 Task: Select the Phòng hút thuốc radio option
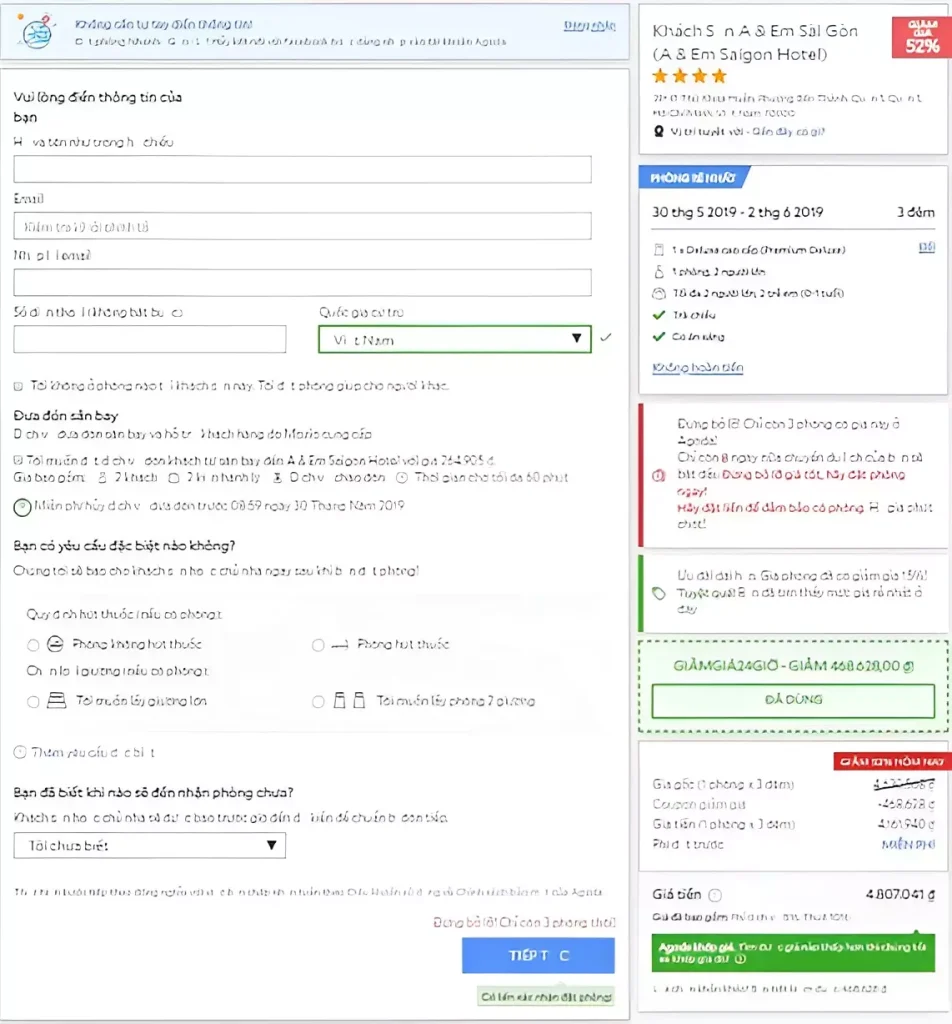click(318, 645)
